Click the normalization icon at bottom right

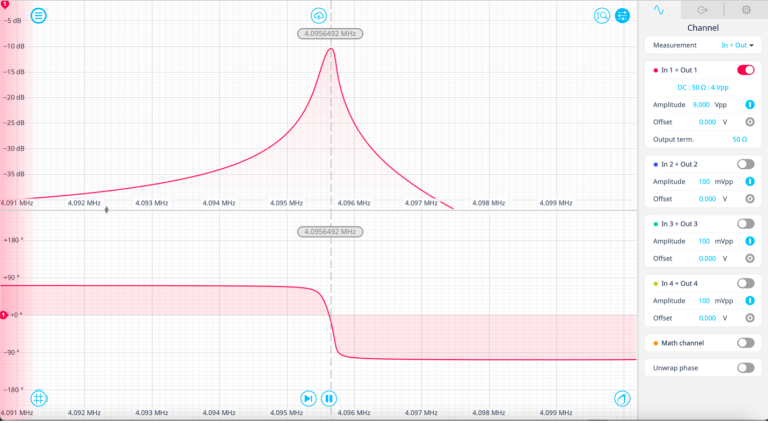pos(622,399)
